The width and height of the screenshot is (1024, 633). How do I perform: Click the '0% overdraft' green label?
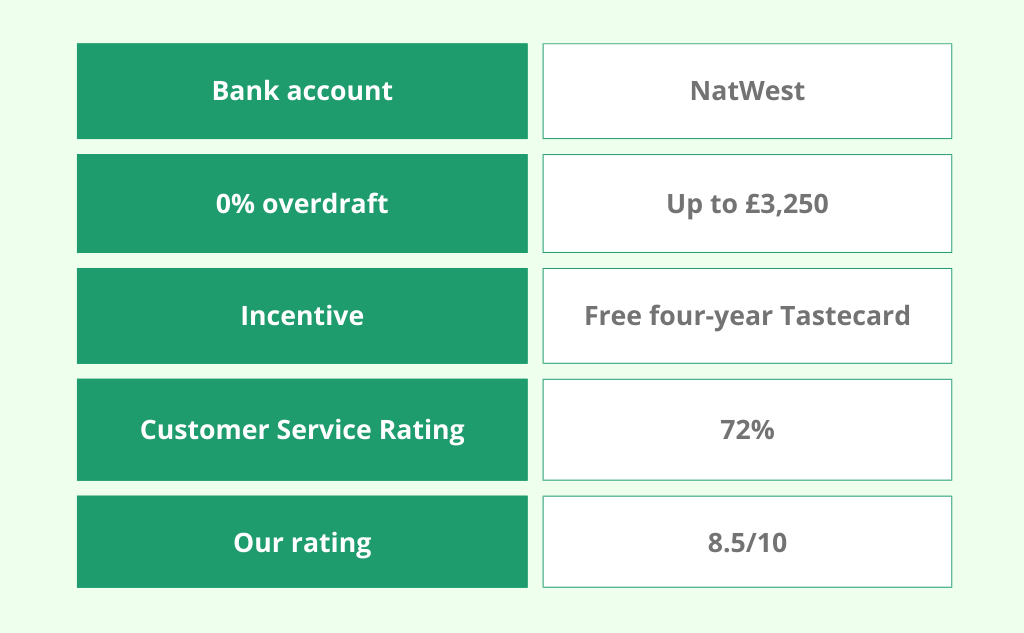point(302,204)
